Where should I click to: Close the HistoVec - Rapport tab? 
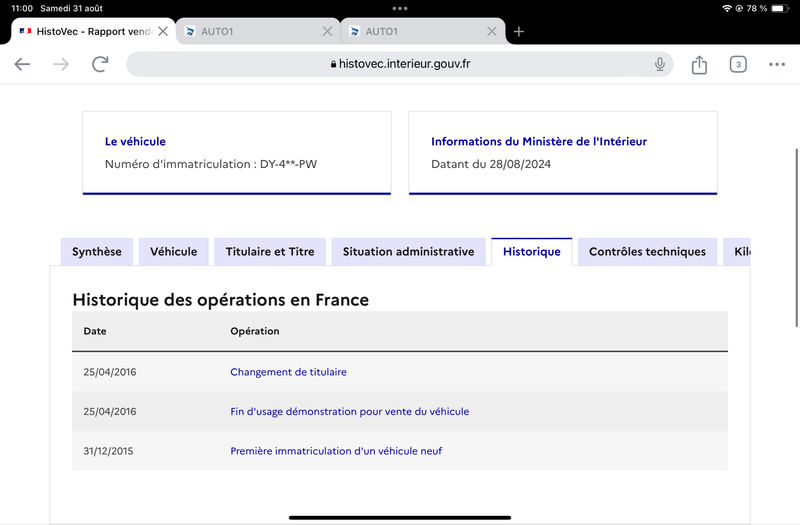click(163, 32)
